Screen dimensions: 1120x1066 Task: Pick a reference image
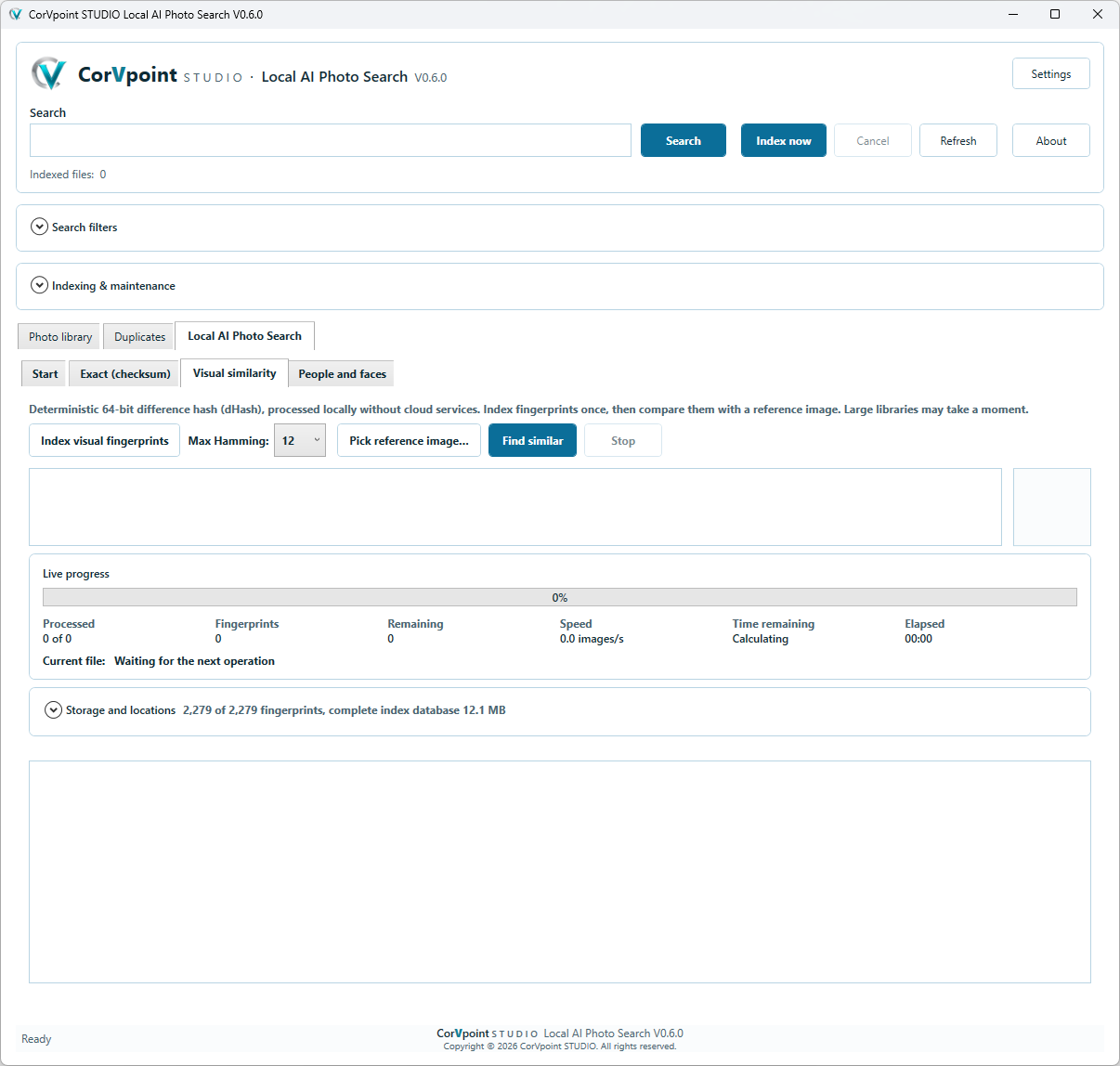[x=409, y=440]
